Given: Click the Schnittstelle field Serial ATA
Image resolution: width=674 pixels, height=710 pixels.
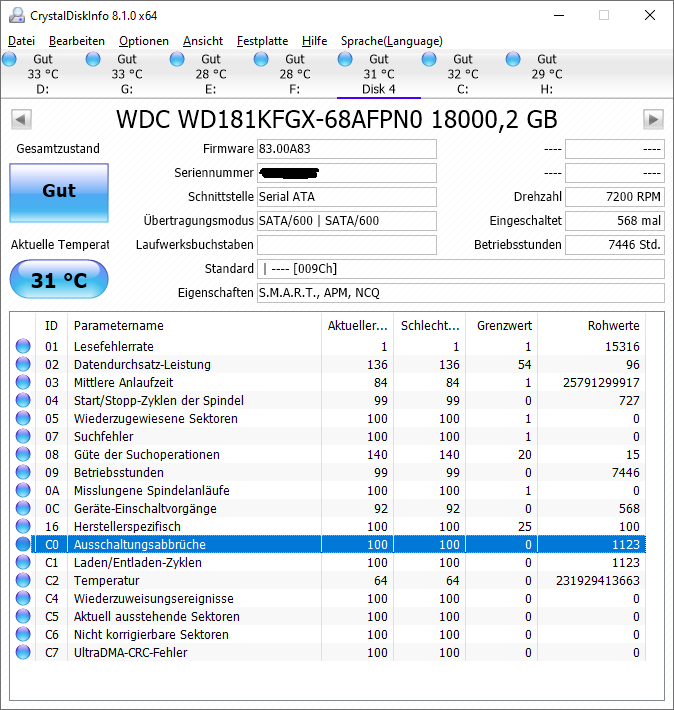Looking at the screenshot, I should [347, 197].
